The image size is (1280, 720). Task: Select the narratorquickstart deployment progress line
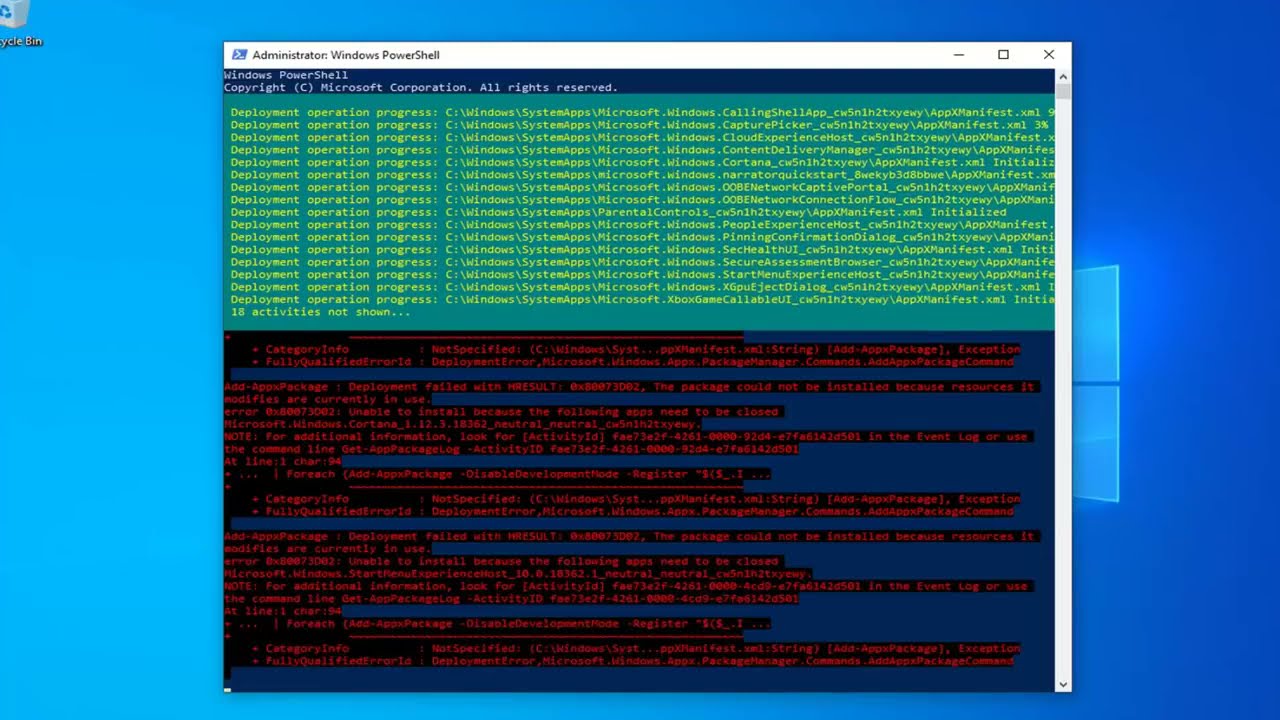(642, 175)
